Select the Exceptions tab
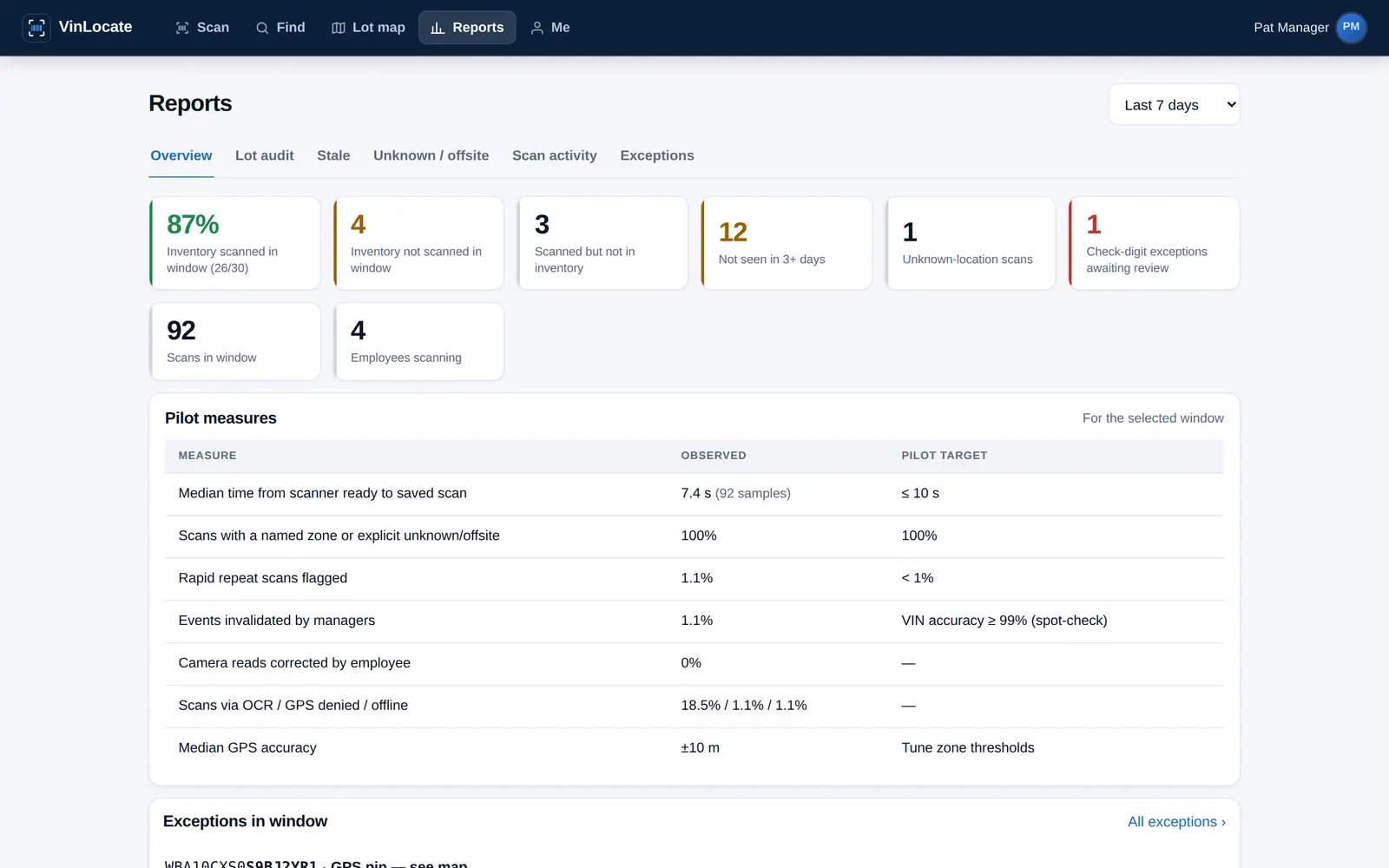Image resolution: width=1389 pixels, height=868 pixels. pos(657,155)
